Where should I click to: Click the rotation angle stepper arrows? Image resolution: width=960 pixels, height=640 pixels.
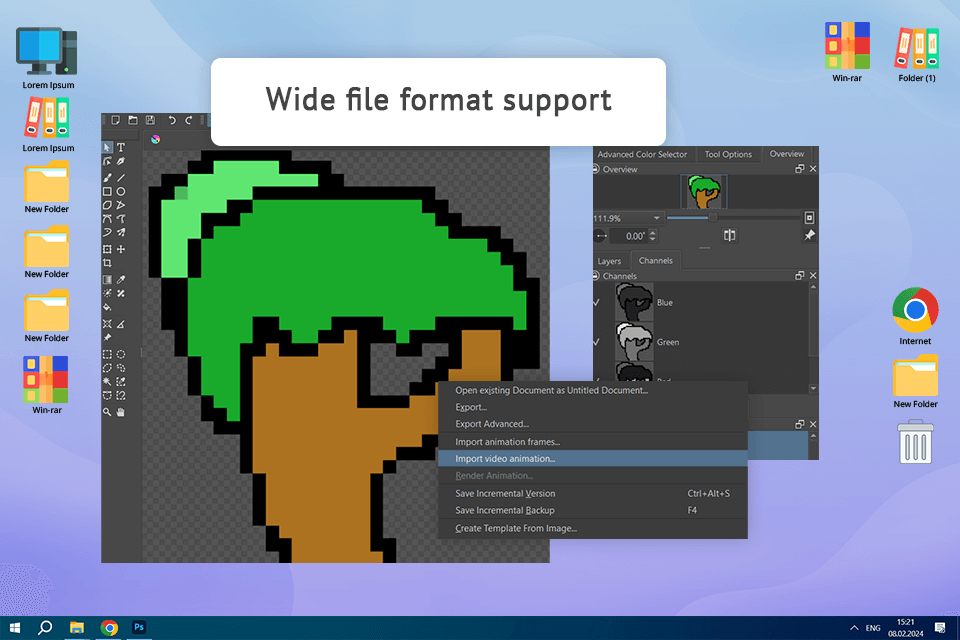653,236
